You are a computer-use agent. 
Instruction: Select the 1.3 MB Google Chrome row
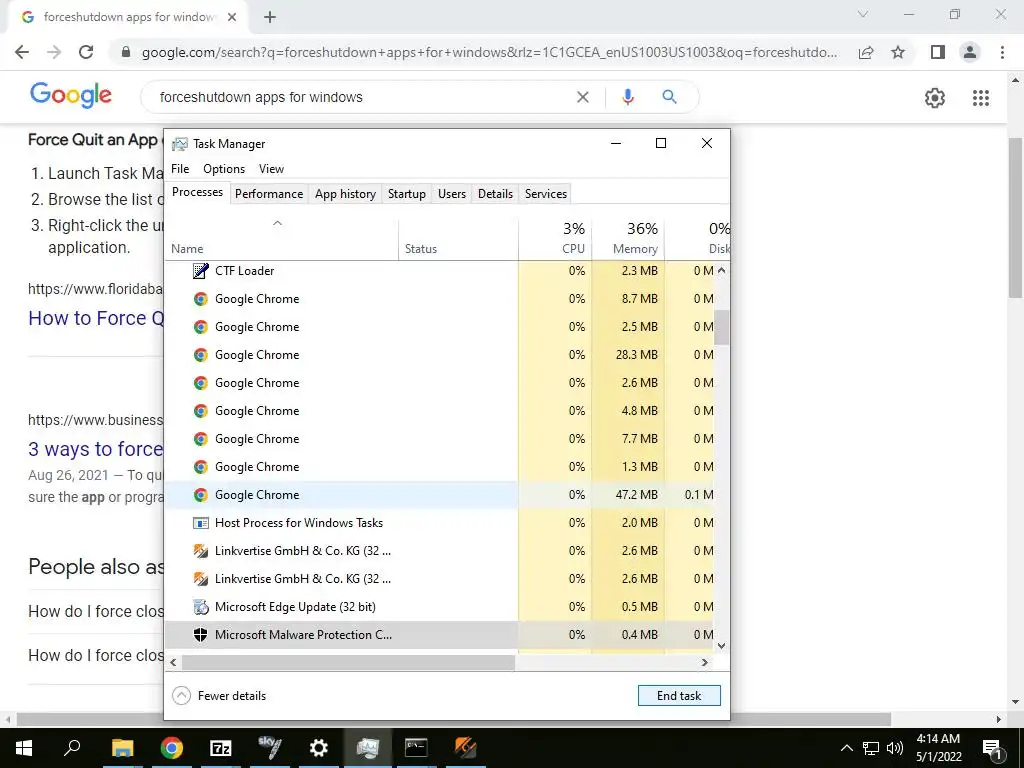(x=440, y=467)
